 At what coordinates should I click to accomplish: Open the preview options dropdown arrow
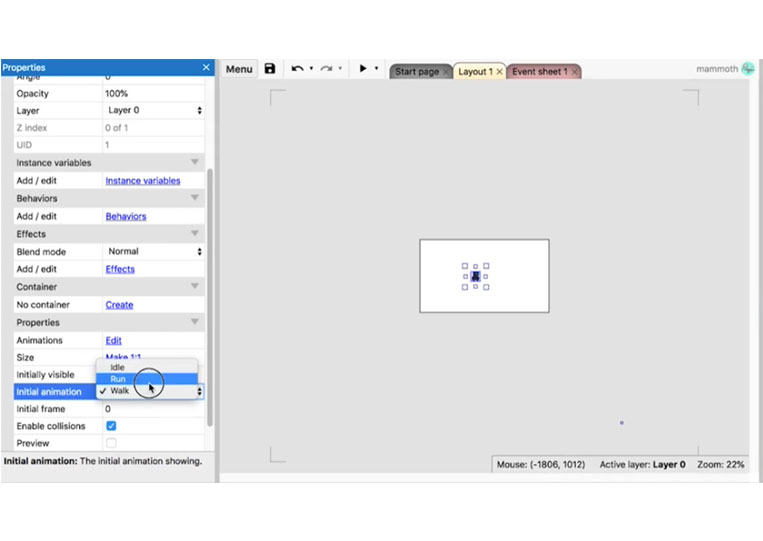[376, 69]
